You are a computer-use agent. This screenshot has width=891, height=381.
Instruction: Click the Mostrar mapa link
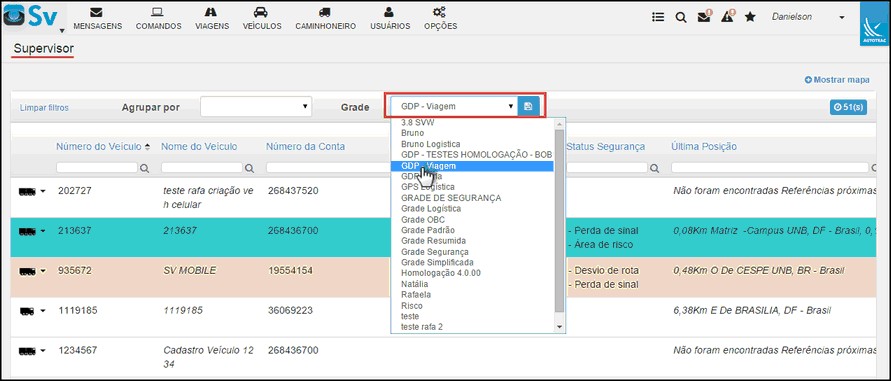837,80
